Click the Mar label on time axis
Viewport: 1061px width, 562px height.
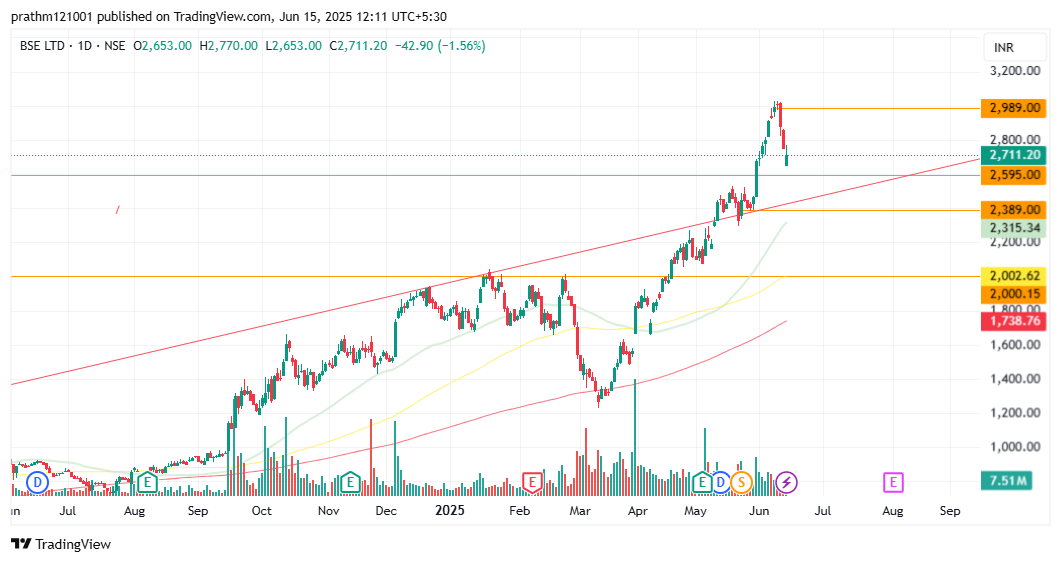click(580, 511)
